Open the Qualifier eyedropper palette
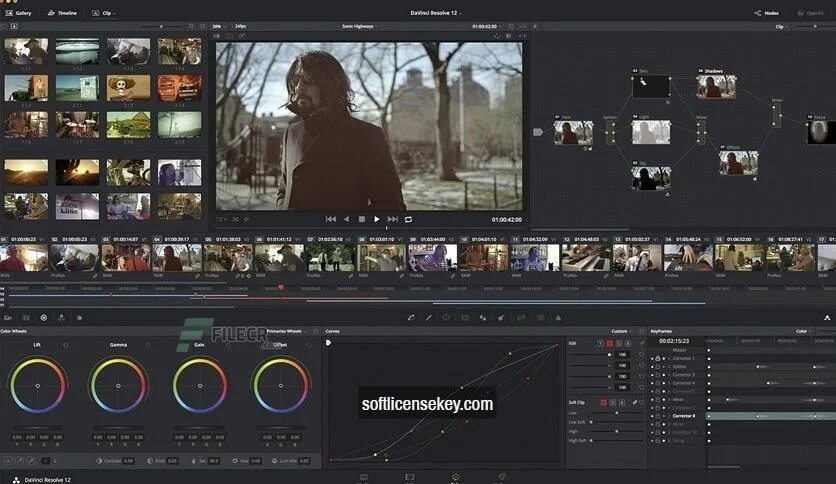 point(429,318)
